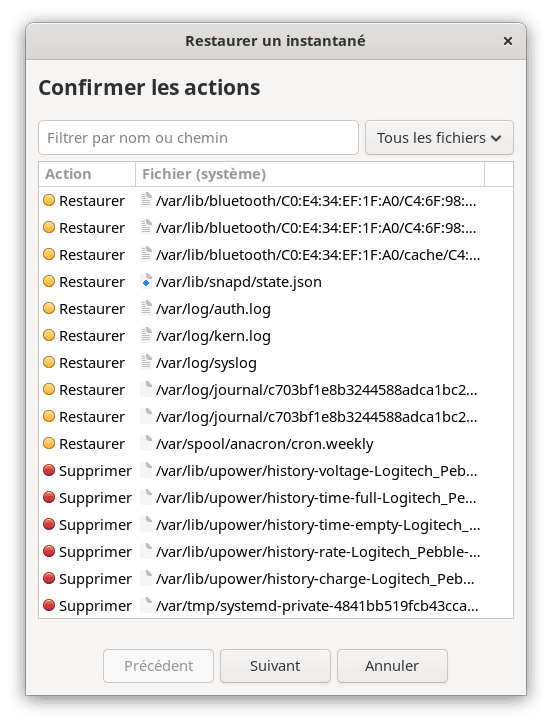Viewport: 552px width, 724px height.
Task: Click the file icon beside cron.weekly
Action: pos(146,443)
